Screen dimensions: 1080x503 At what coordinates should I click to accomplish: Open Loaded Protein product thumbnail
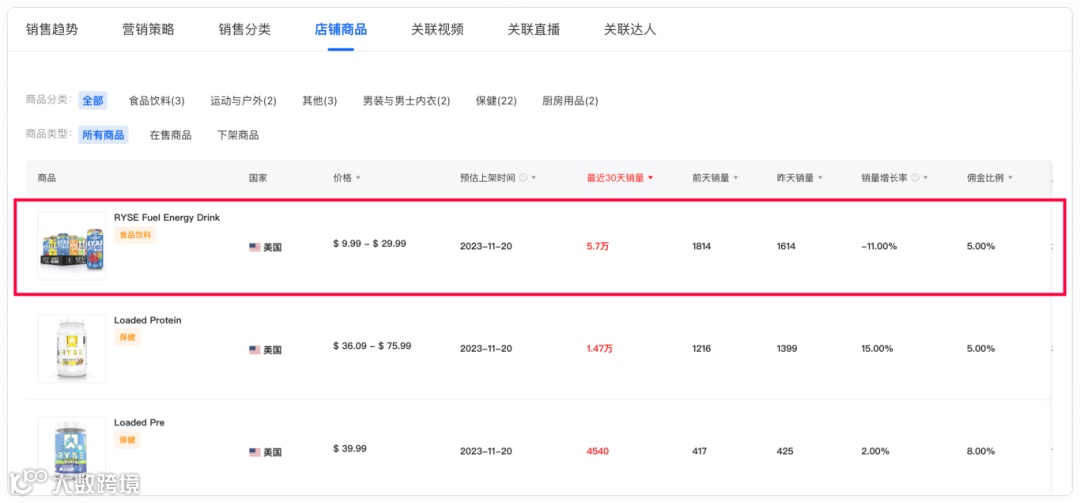click(x=72, y=349)
